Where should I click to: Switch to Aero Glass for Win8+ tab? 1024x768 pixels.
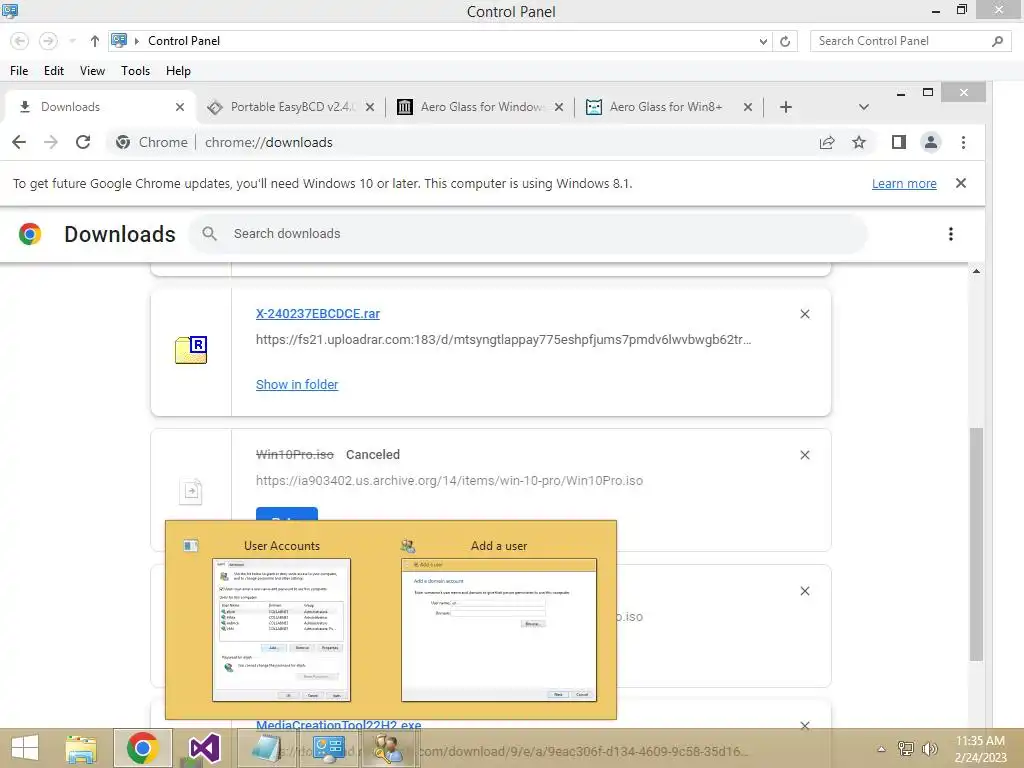tap(665, 107)
